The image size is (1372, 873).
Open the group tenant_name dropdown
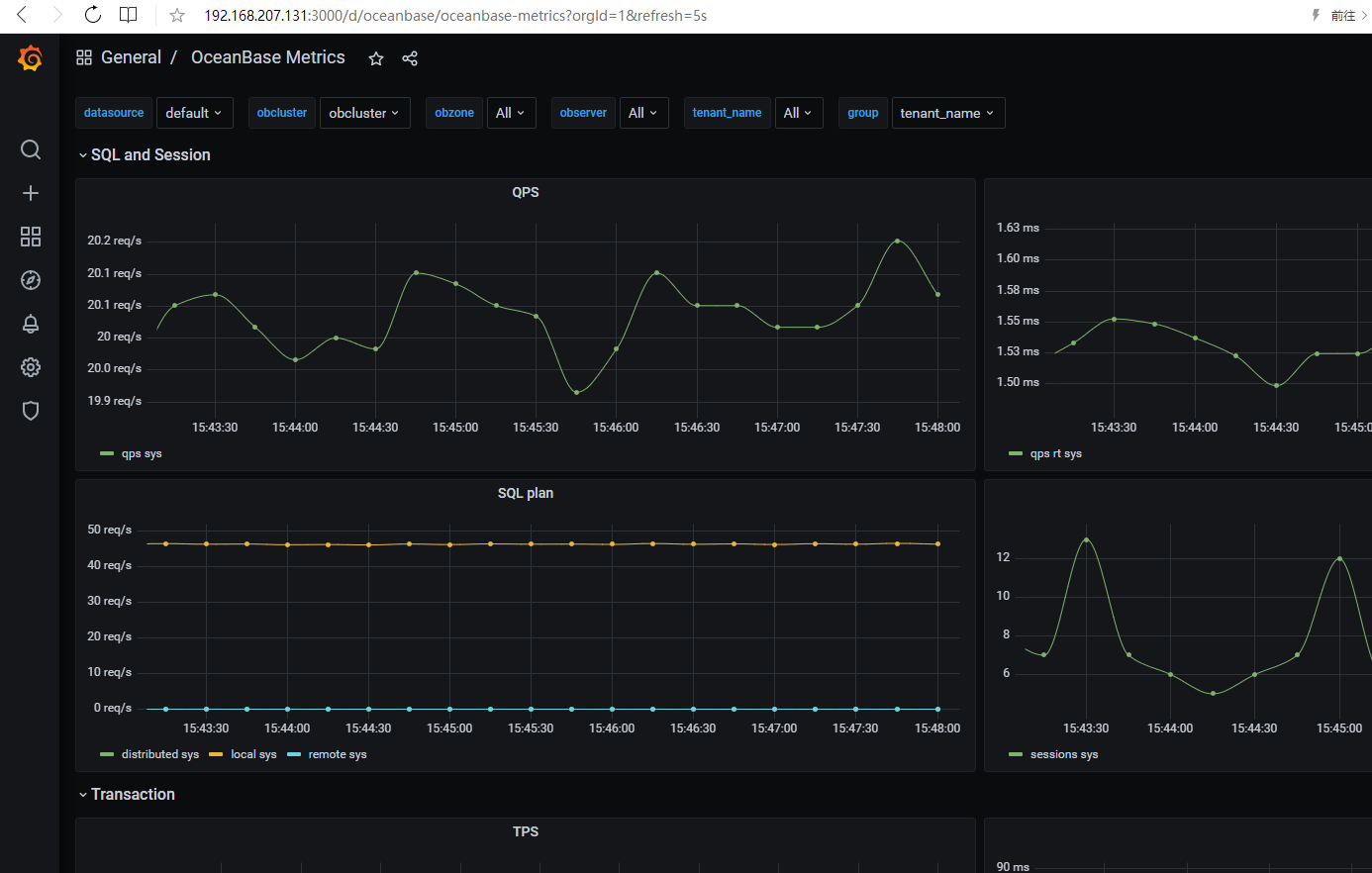(947, 113)
